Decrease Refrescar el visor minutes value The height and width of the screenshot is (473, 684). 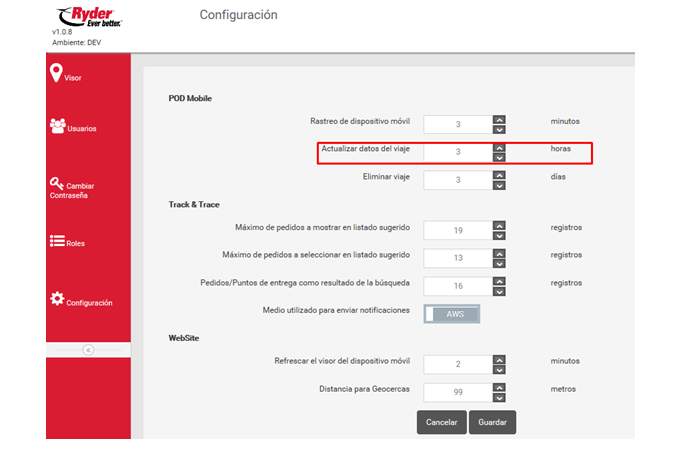tap(499, 369)
